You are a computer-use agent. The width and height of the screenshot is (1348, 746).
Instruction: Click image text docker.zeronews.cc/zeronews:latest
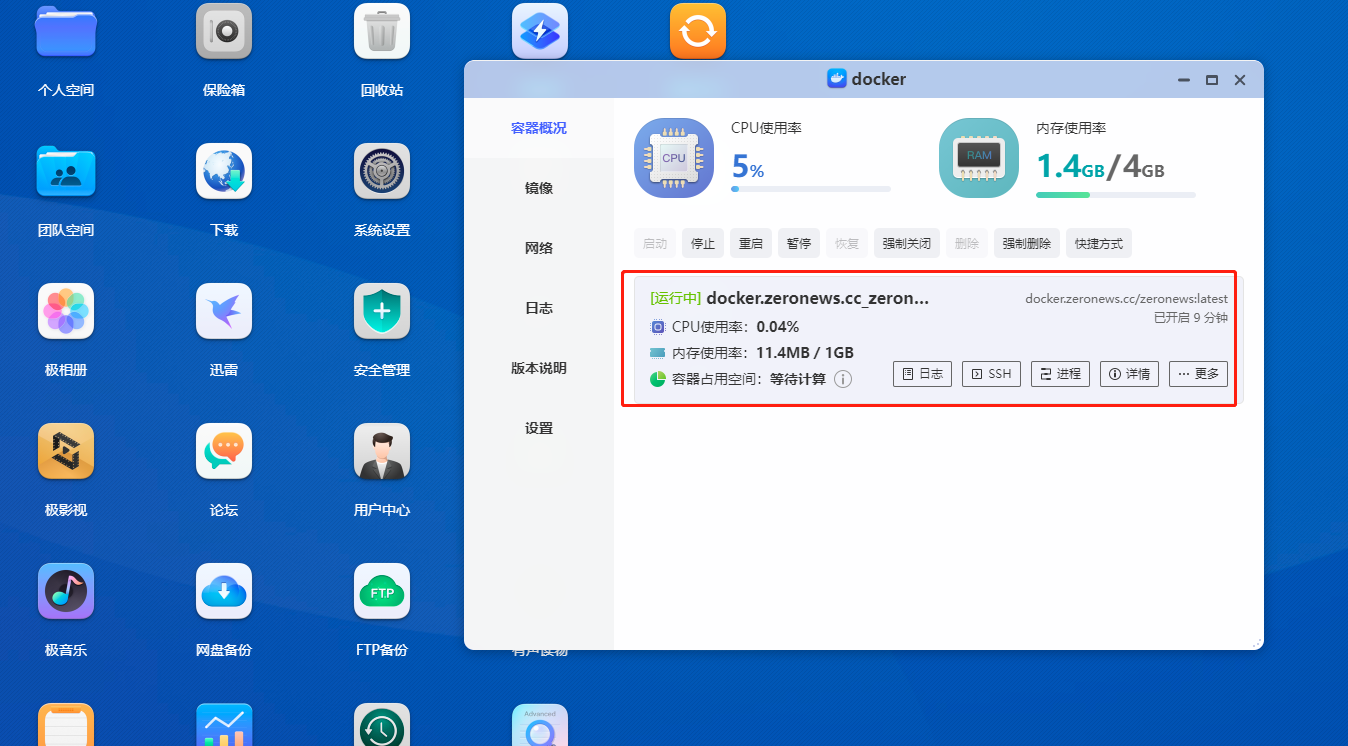pyautogui.click(x=1126, y=299)
